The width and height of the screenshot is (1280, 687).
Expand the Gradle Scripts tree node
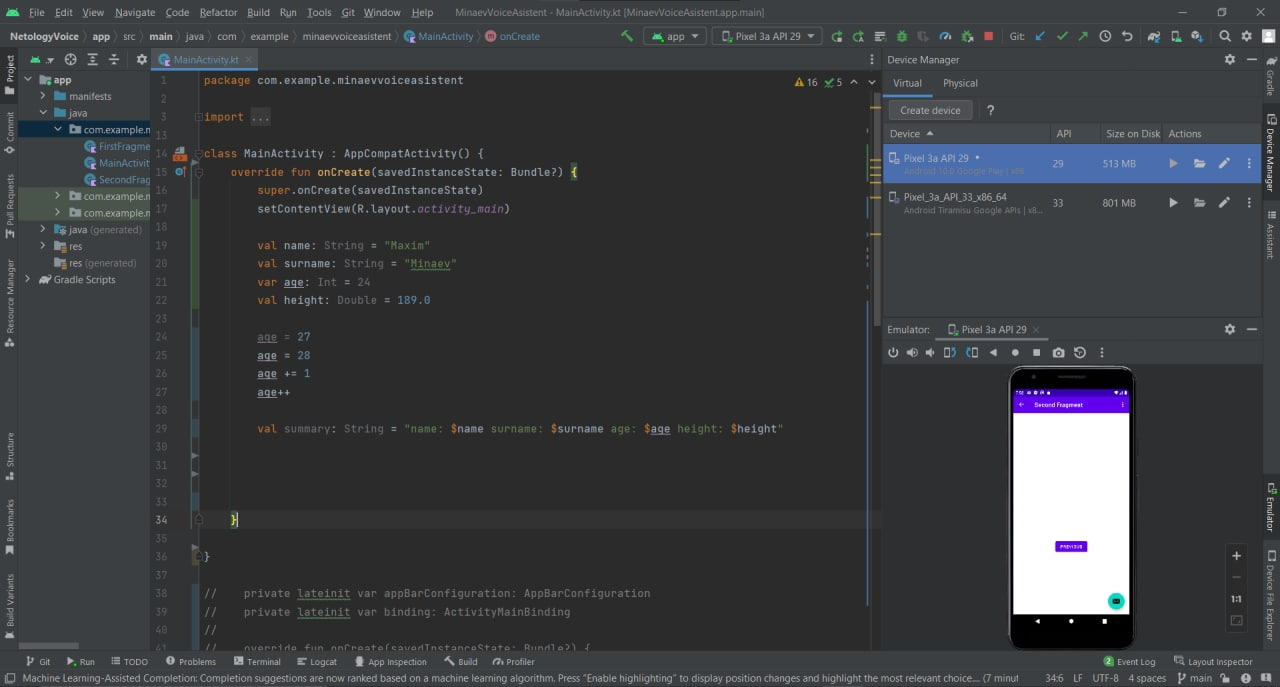pyautogui.click(x=28, y=280)
